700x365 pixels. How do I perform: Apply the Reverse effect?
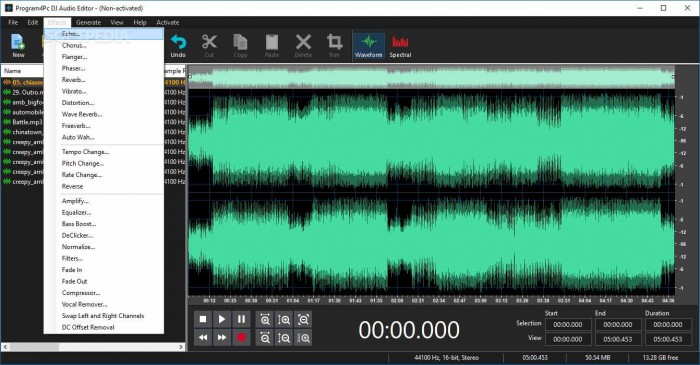click(104, 187)
